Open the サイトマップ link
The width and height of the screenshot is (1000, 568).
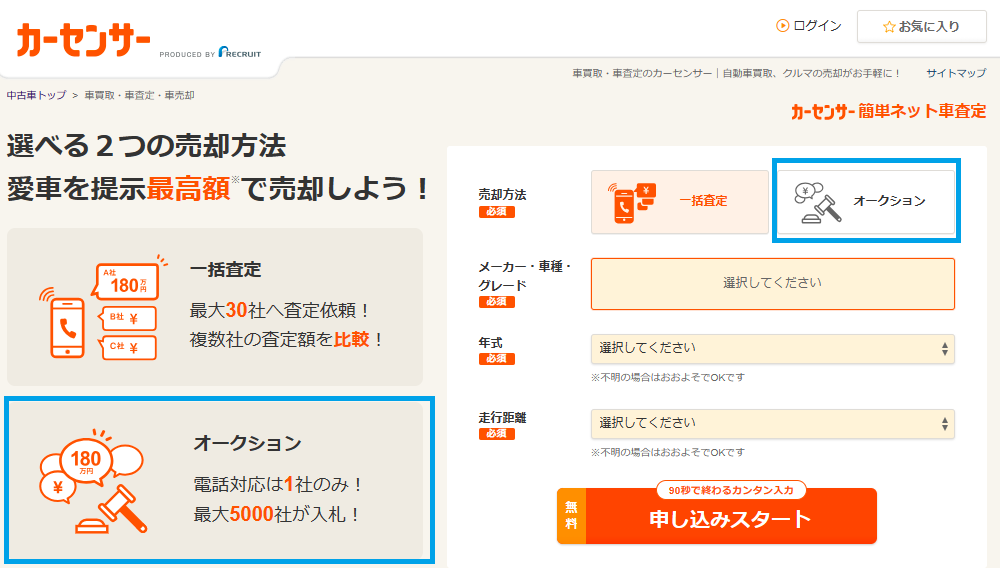(956, 73)
